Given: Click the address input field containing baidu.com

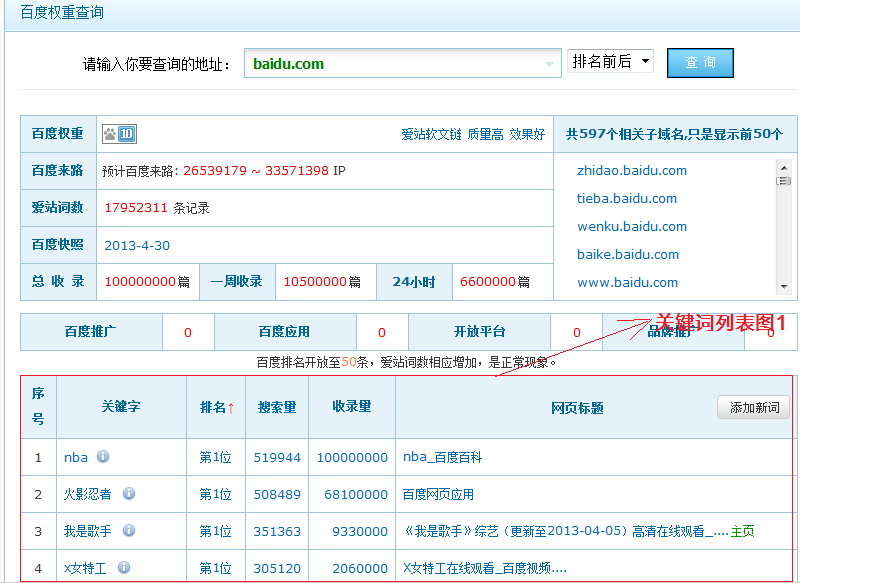Looking at the screenshot, I should [395, 64].
